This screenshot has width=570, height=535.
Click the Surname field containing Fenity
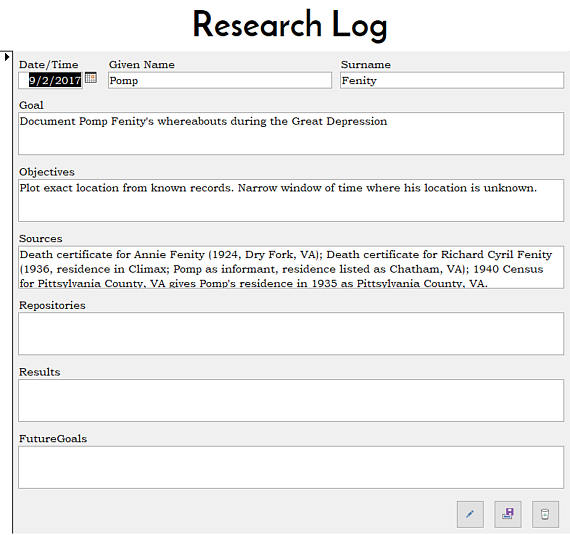click(x=452, y=80)
